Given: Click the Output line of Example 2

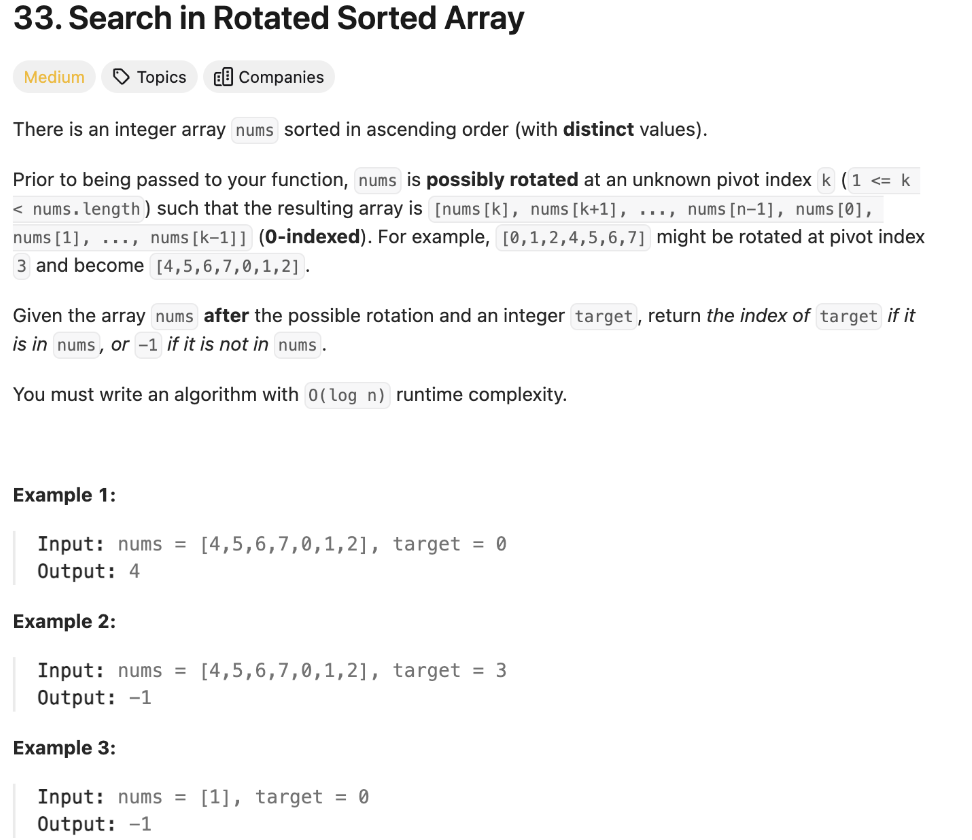Looking at the screenshot, I should (95, 697).
